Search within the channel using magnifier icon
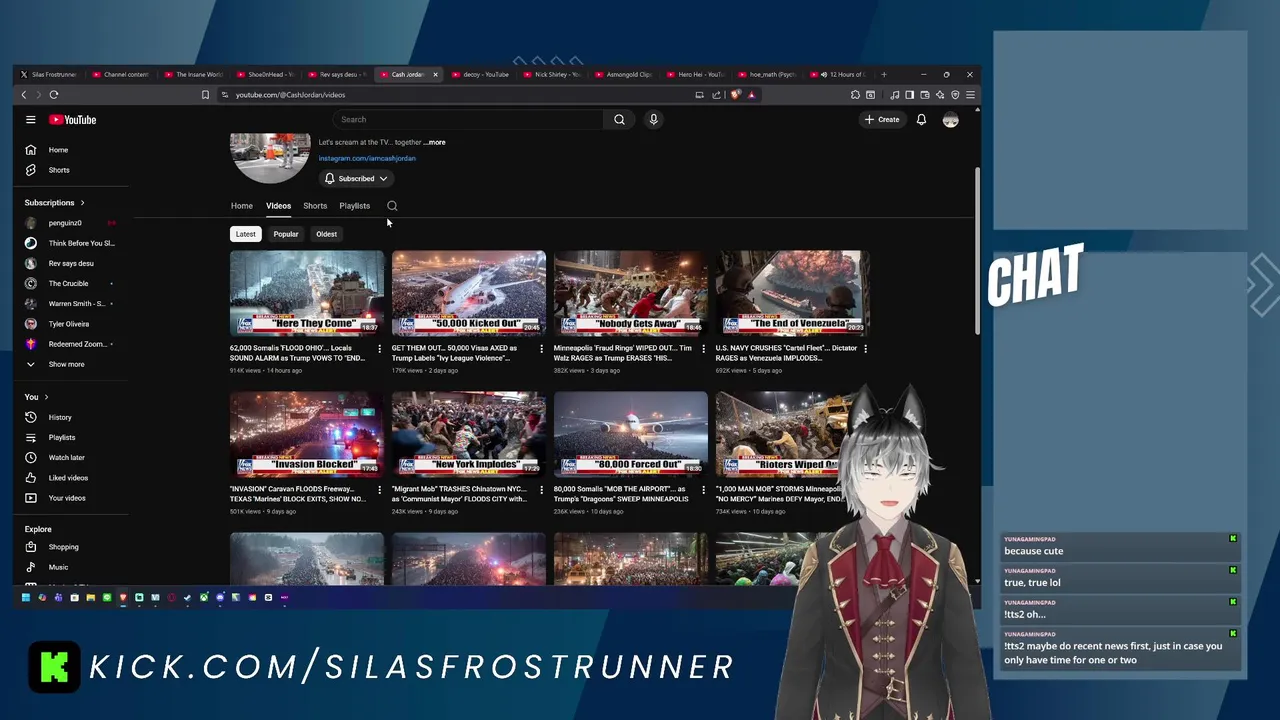 coord(392,206)
